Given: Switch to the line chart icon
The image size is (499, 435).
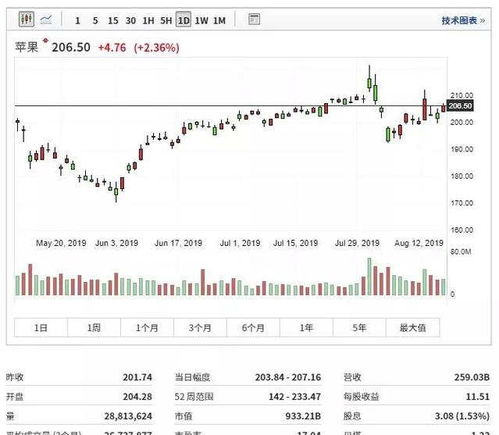Looking at the screenshot, I should [x=46, y=19].
